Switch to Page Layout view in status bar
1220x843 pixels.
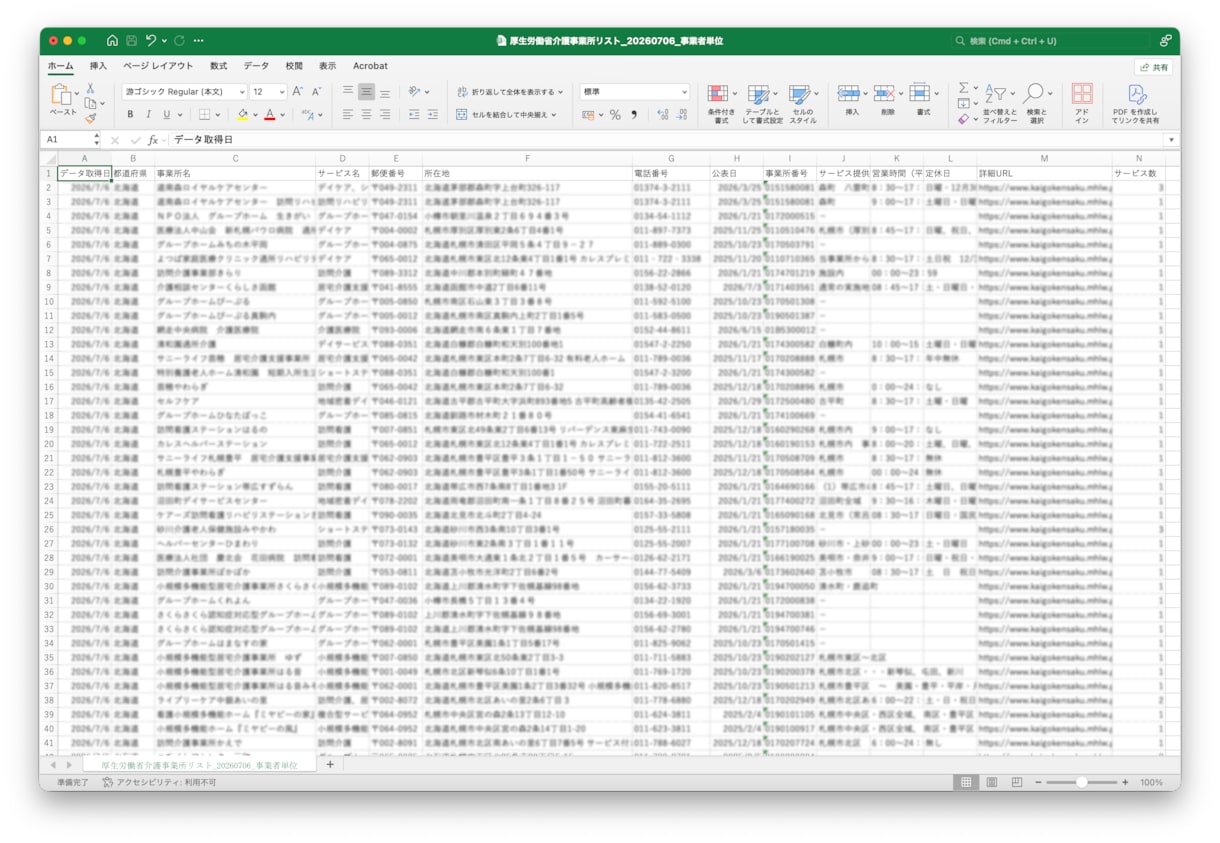pos(992,782)
